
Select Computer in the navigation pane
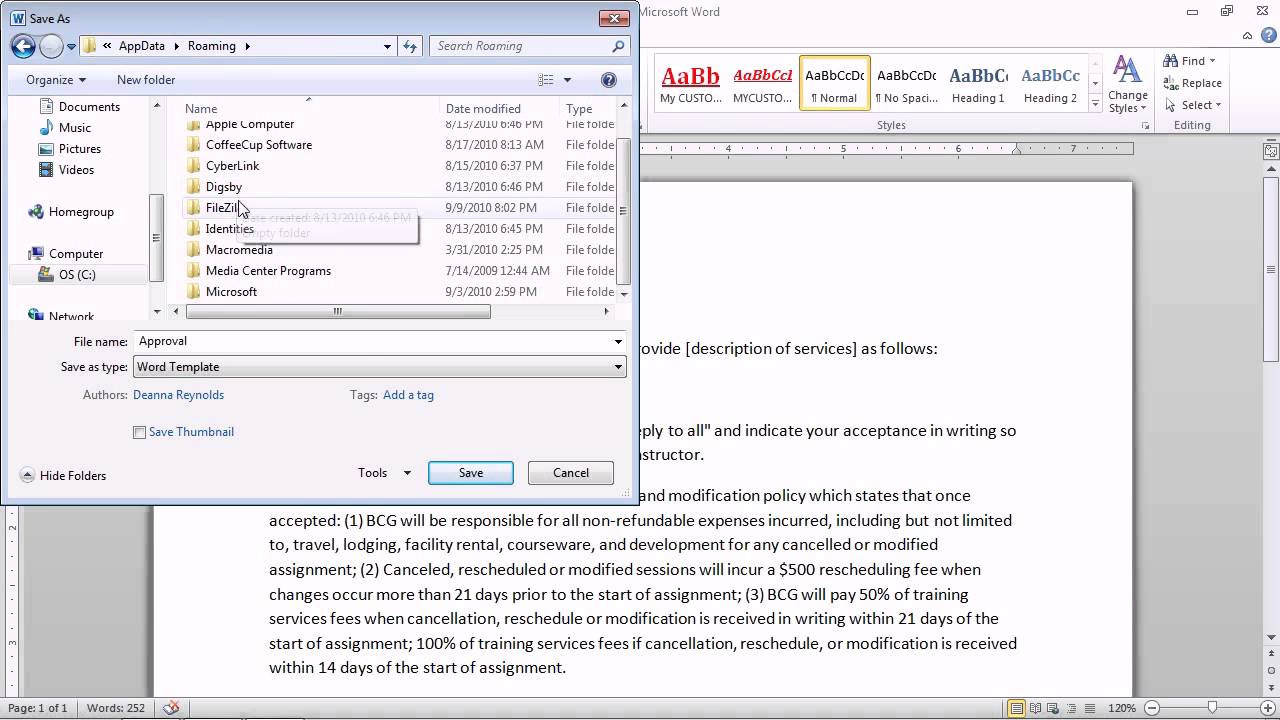(76, 254)
